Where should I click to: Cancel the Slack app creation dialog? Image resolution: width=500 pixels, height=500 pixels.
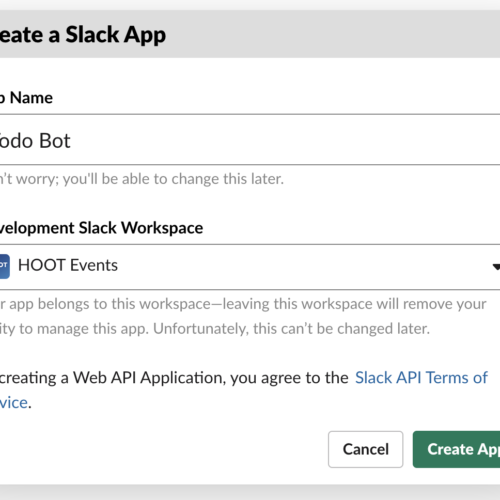coord(366,449)
